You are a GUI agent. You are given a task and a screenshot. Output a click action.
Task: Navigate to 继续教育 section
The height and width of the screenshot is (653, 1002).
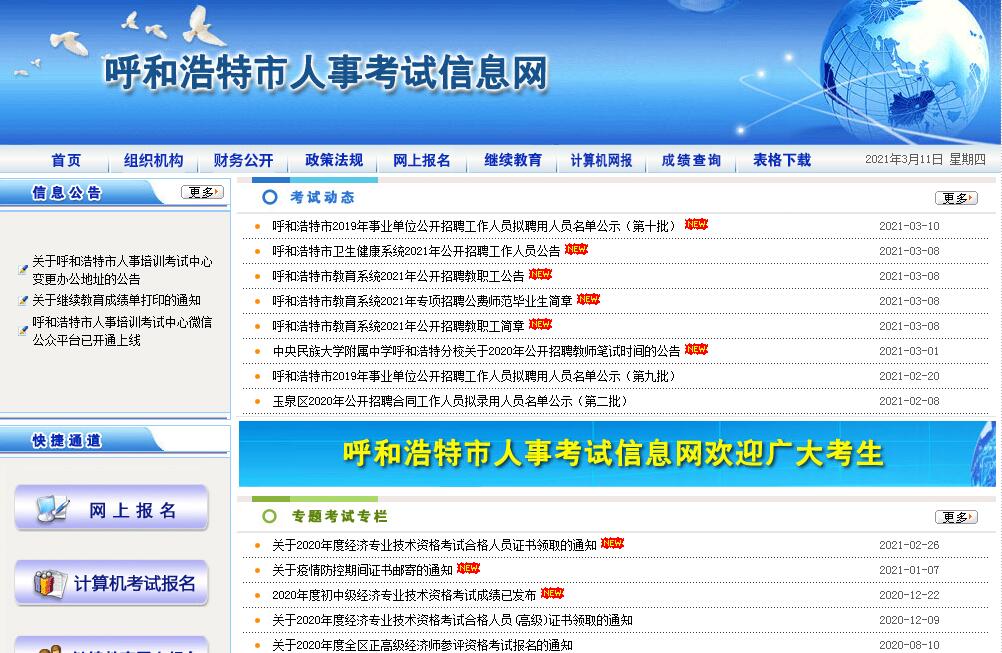coord(513,160)
